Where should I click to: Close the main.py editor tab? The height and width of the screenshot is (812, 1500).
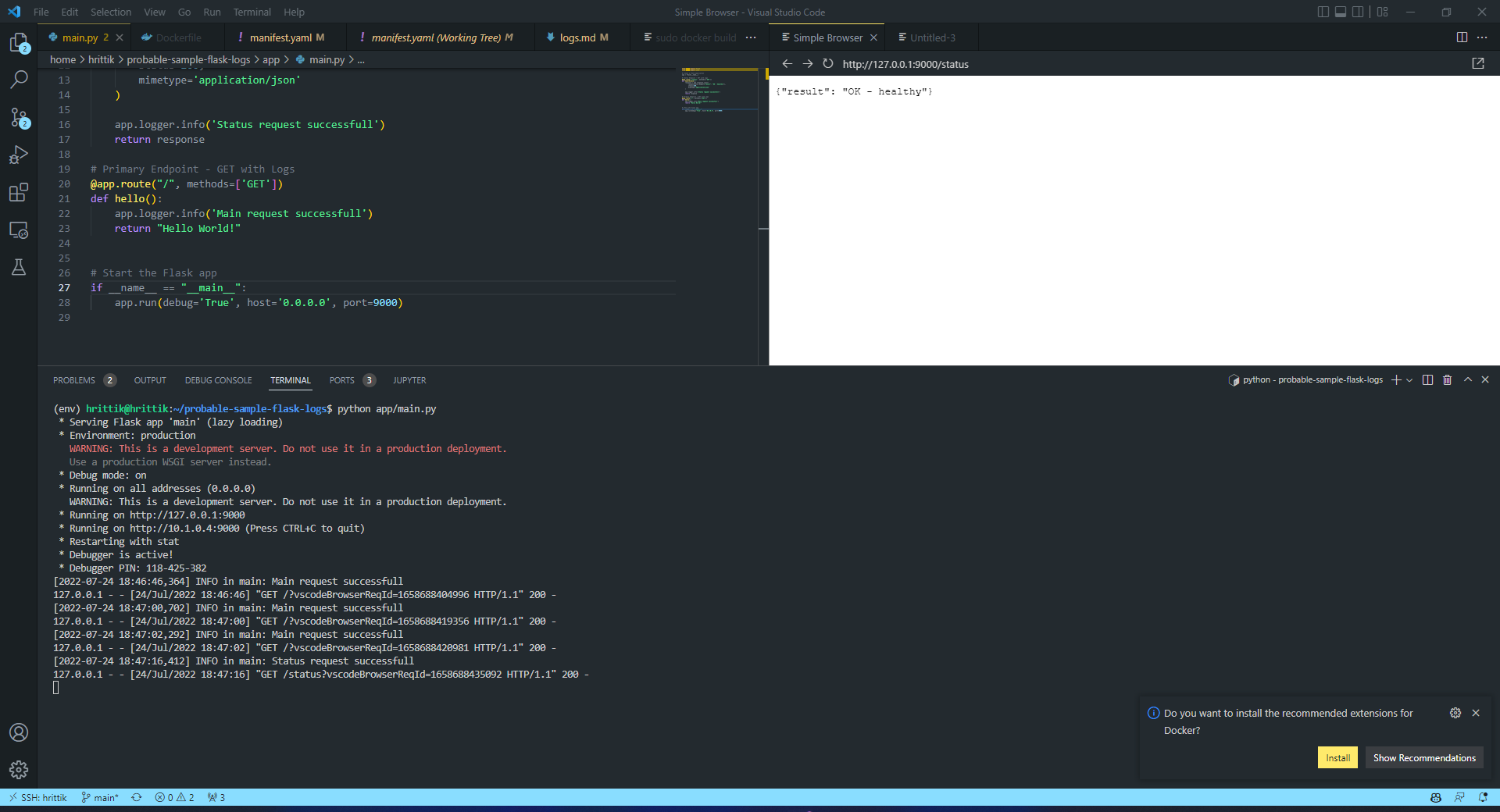[x=120, y=37]
